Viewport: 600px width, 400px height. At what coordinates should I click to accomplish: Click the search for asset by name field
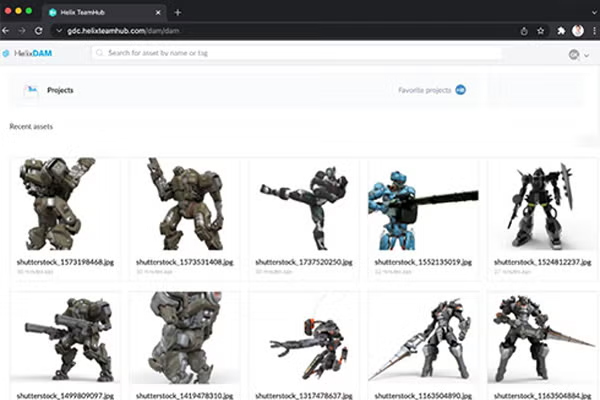(x=297, y=53)
